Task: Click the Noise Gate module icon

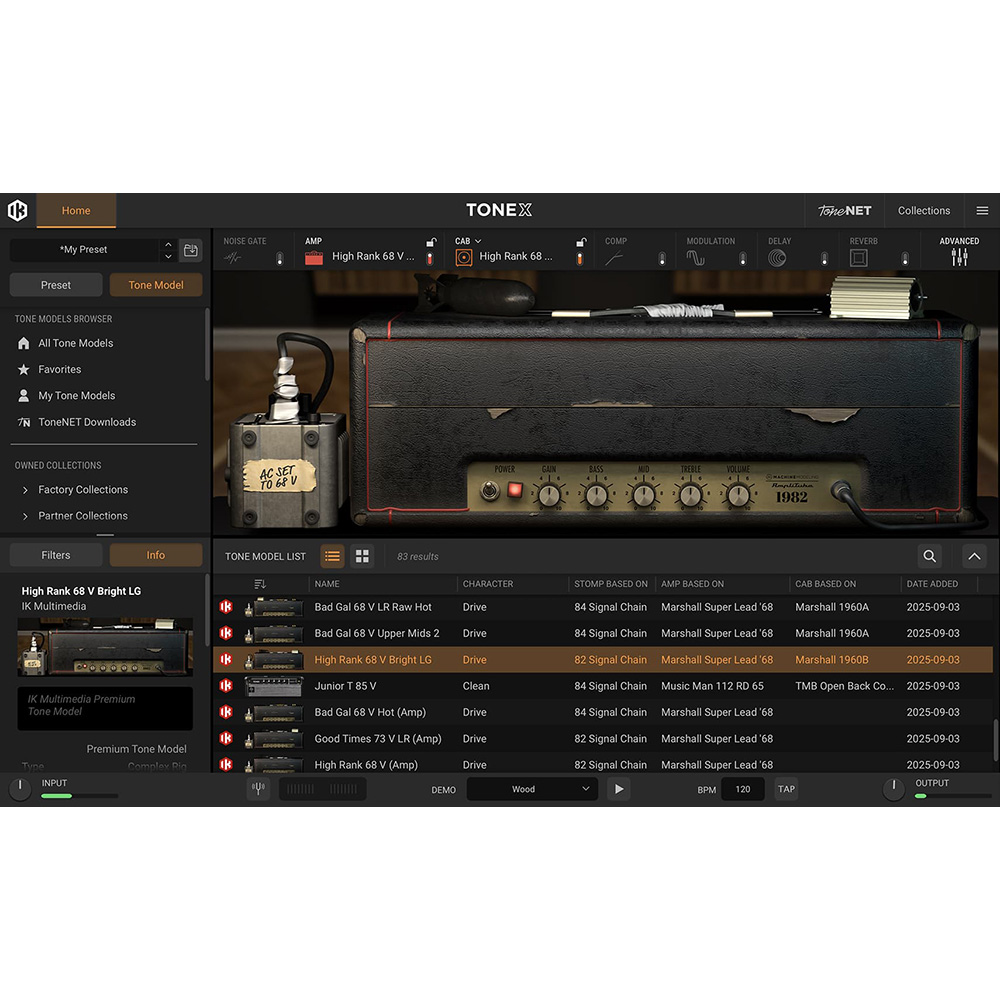Action: pyautogui.click(x=233, y=258)
